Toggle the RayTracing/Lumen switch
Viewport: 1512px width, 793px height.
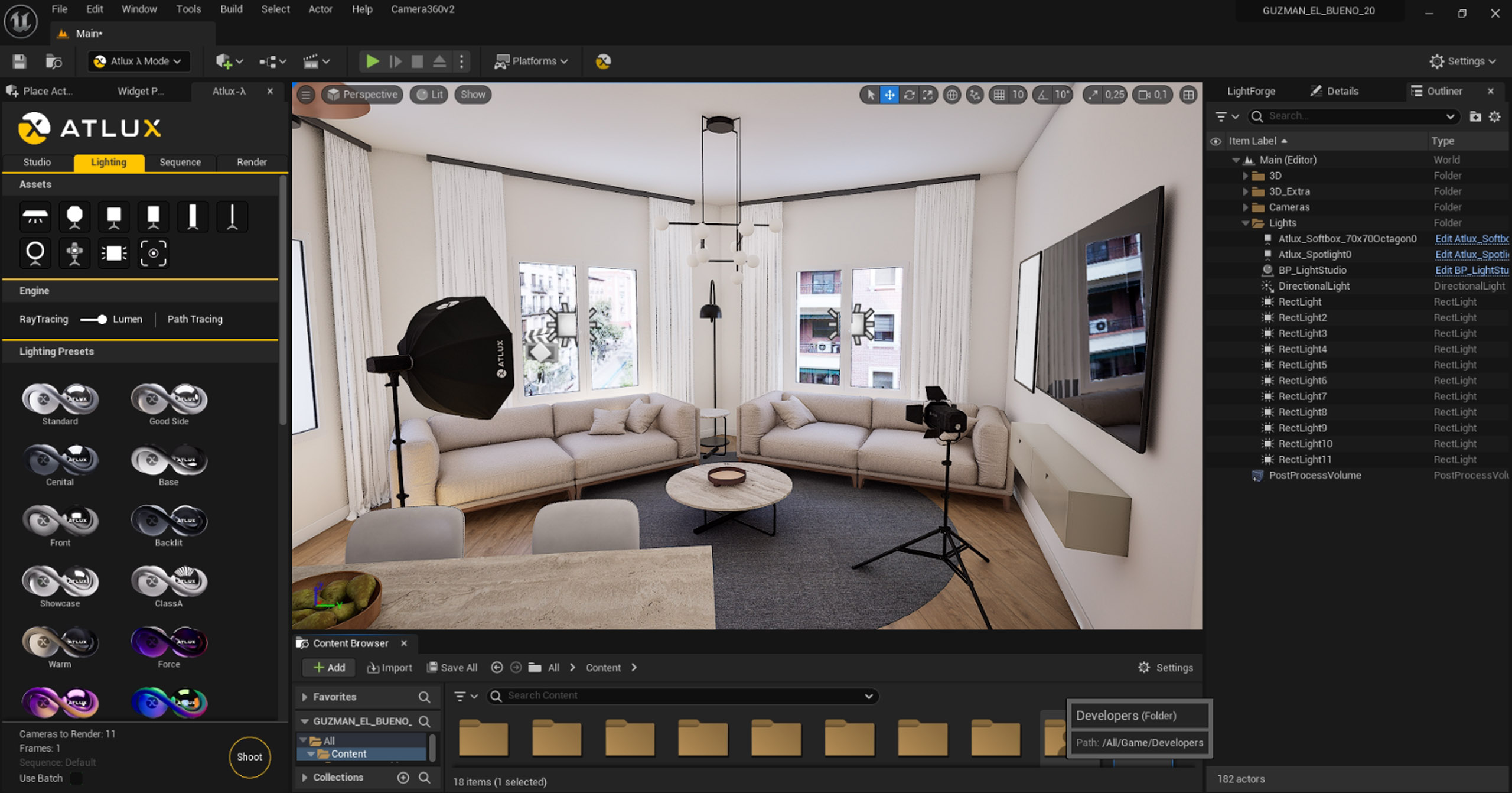(x=94, y=319)
